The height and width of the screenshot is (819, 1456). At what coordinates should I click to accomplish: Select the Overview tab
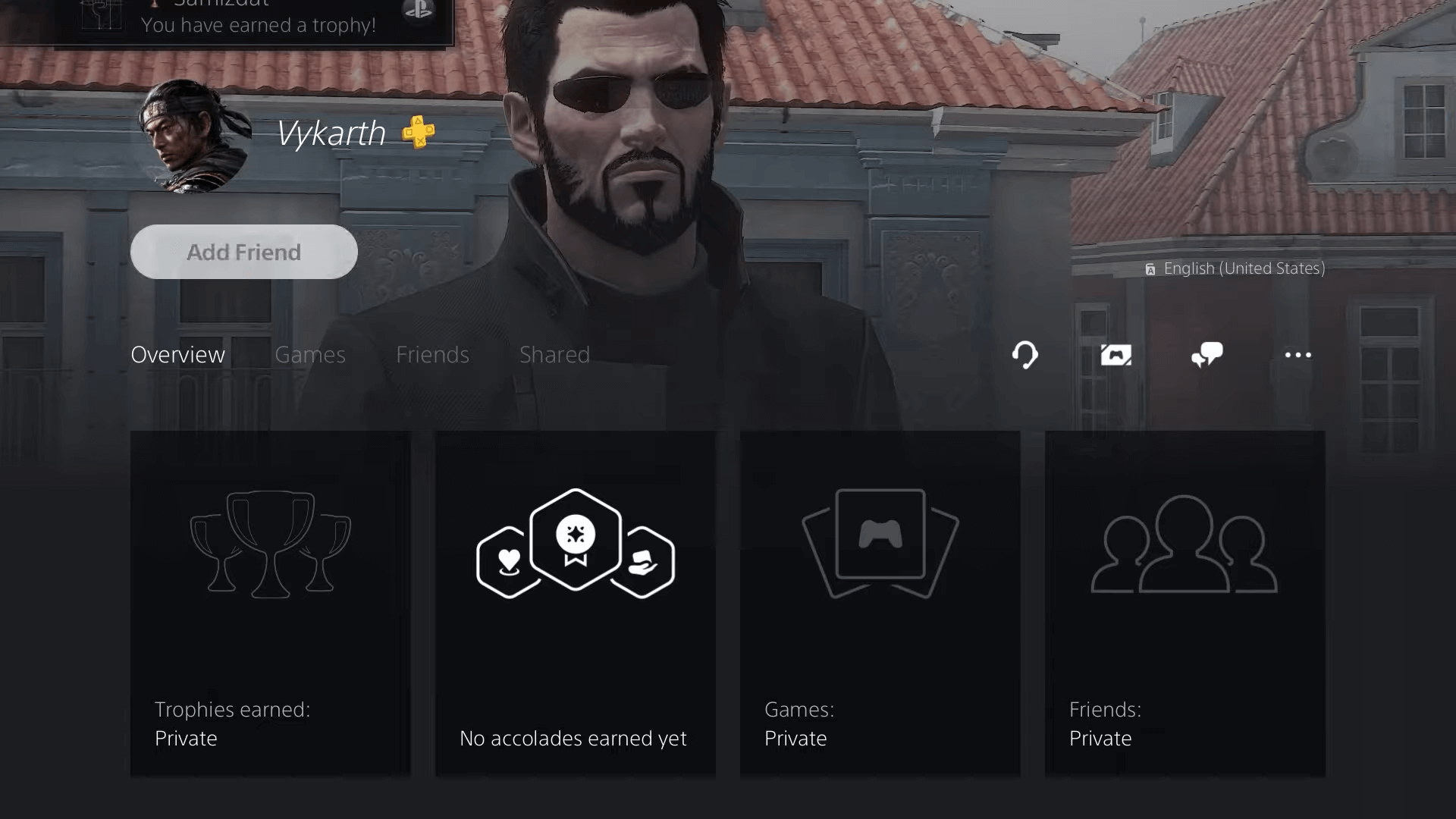tap(177, 354)
